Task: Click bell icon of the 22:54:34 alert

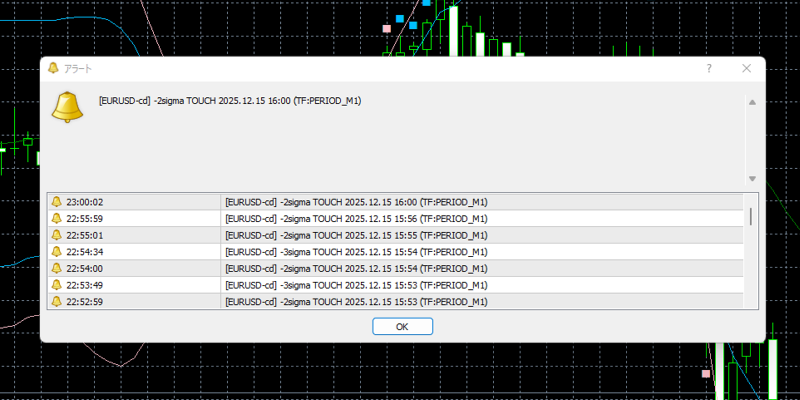Action: (57, 251)
